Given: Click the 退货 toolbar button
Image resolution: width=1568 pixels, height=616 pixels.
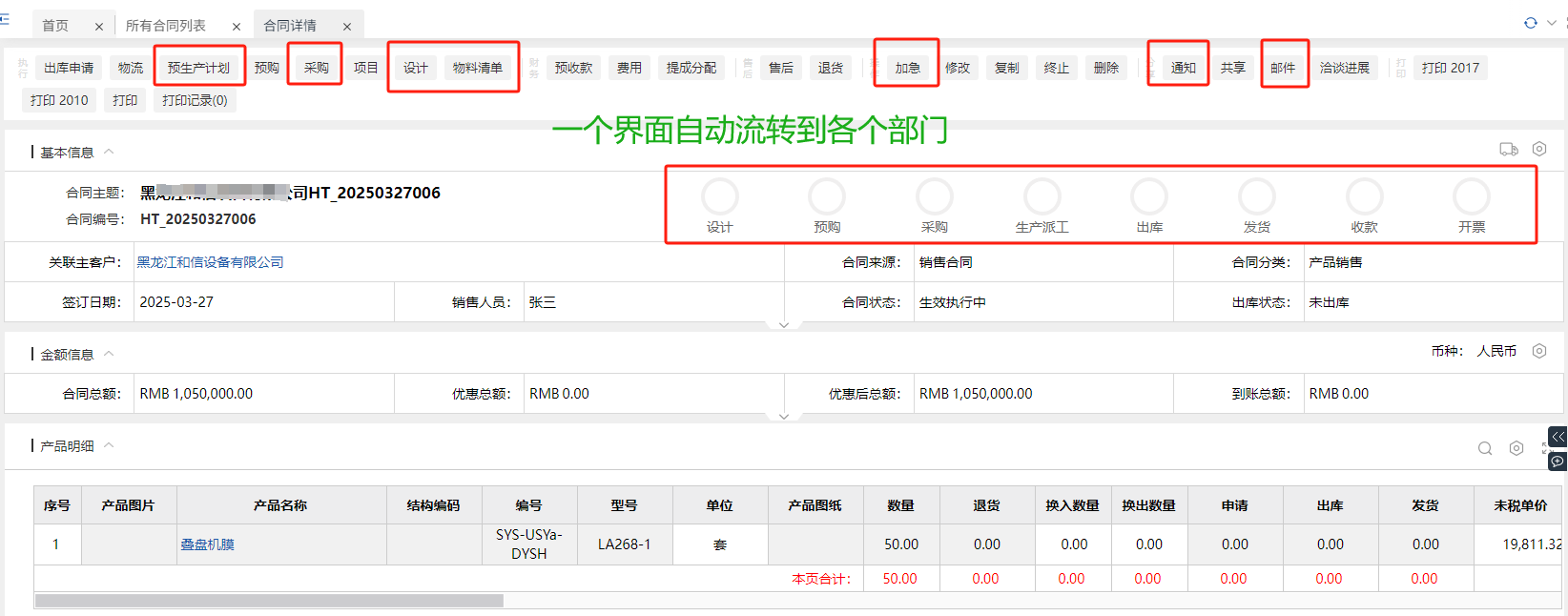Looking at the screenshot, I should (x=831, y=68).
